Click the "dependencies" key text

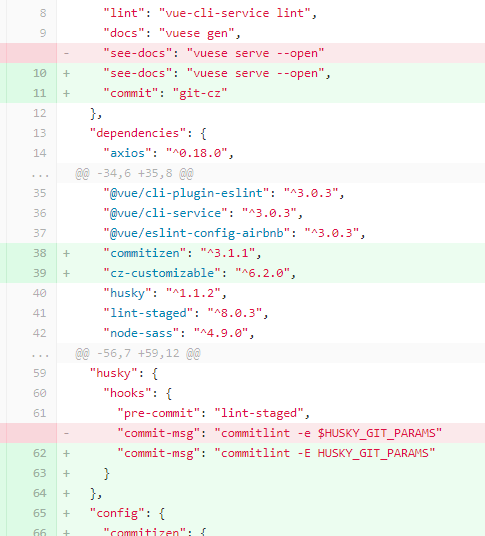[x=138, y=133]
